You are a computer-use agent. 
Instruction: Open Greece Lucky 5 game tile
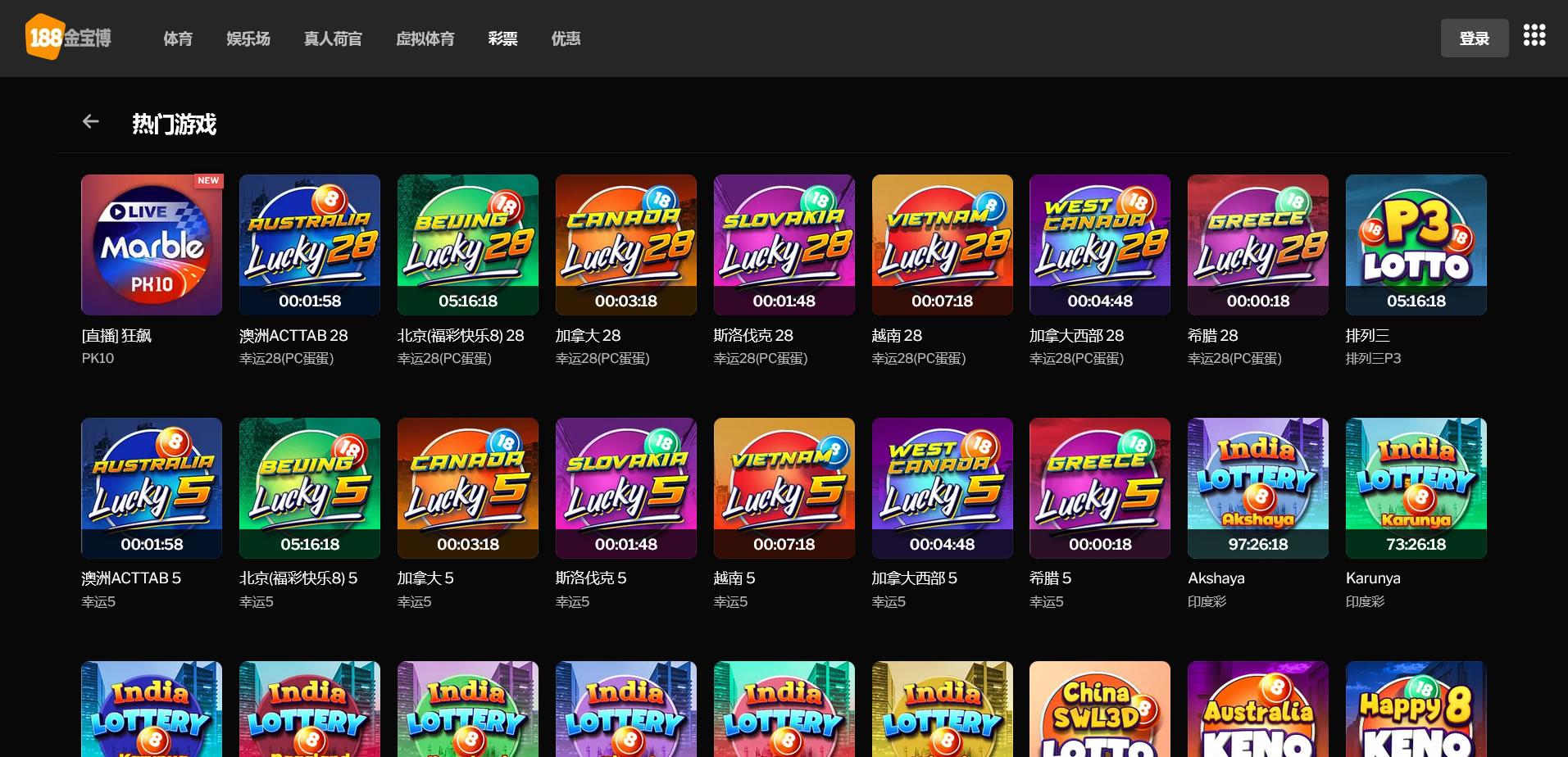click(1100, 488)
